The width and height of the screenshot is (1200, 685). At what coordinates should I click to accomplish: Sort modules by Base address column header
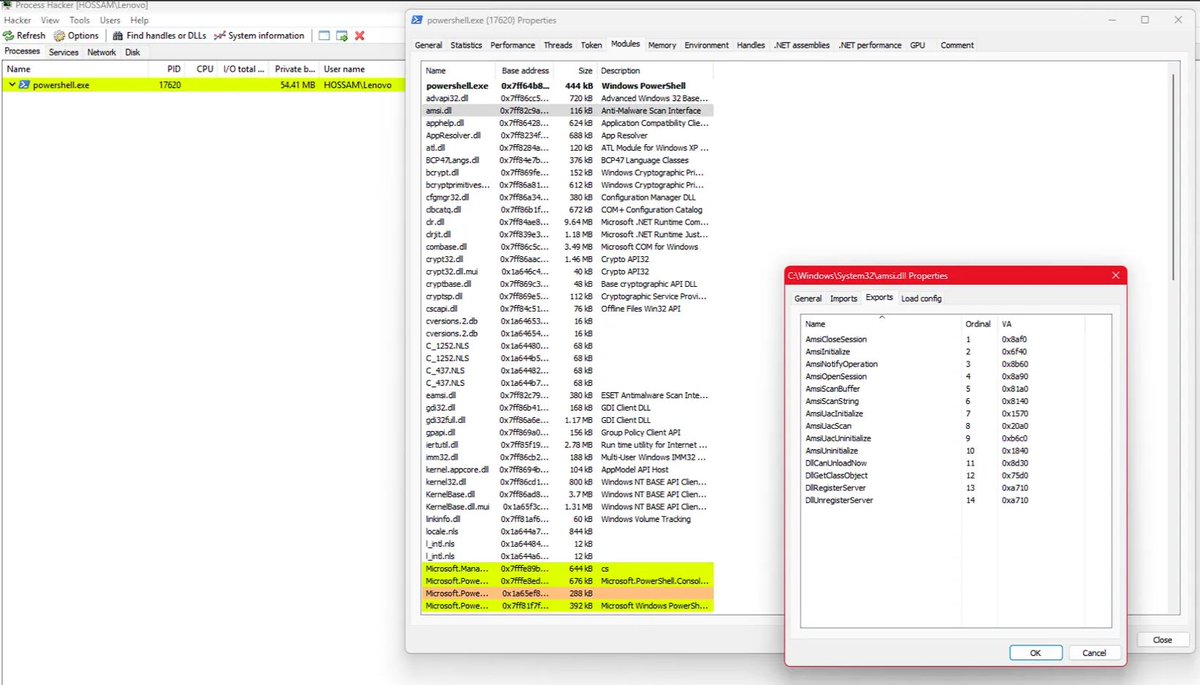click(525, 71)
